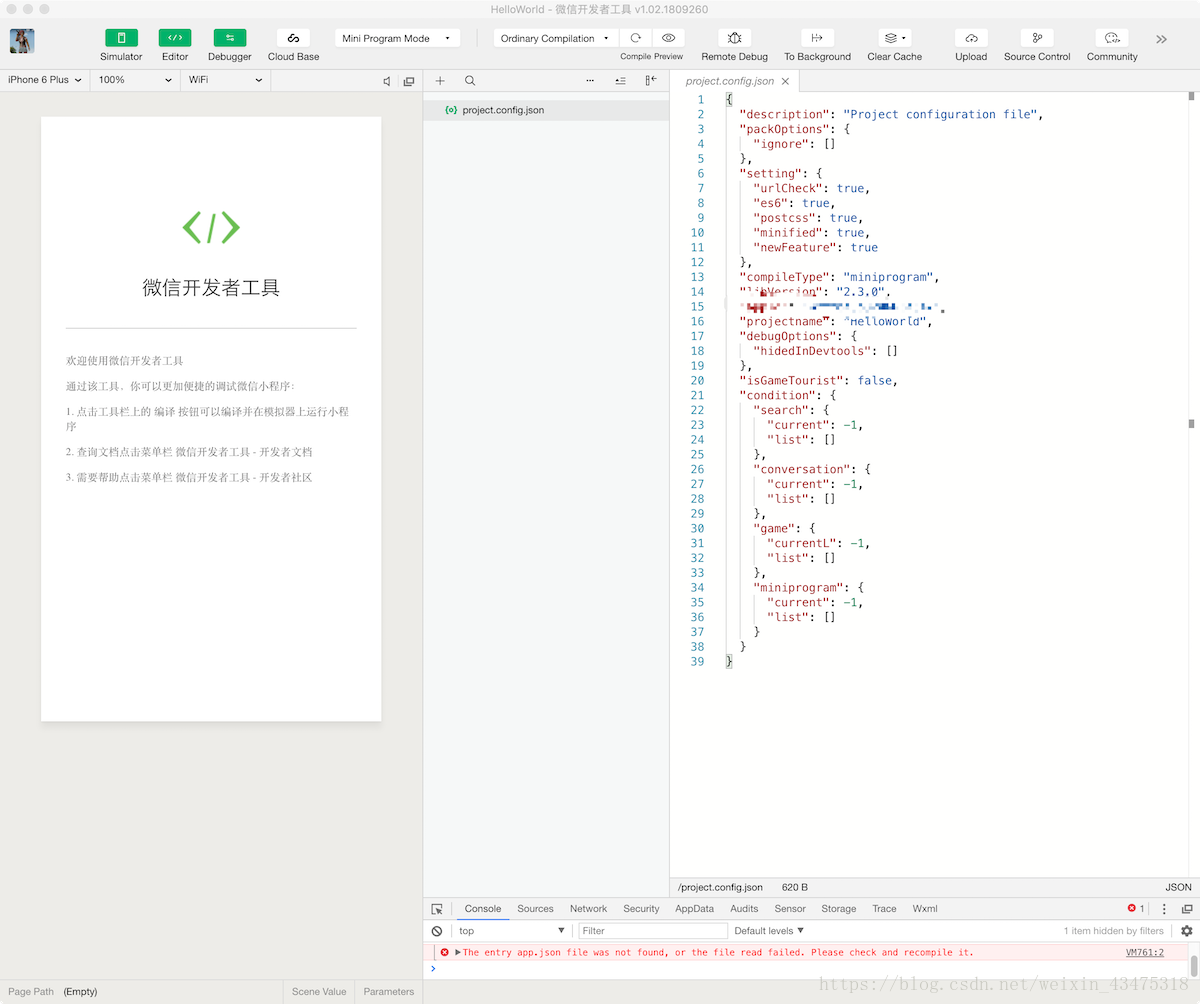
Task: Switch to the Trace tab
Action: click(884, 909)
